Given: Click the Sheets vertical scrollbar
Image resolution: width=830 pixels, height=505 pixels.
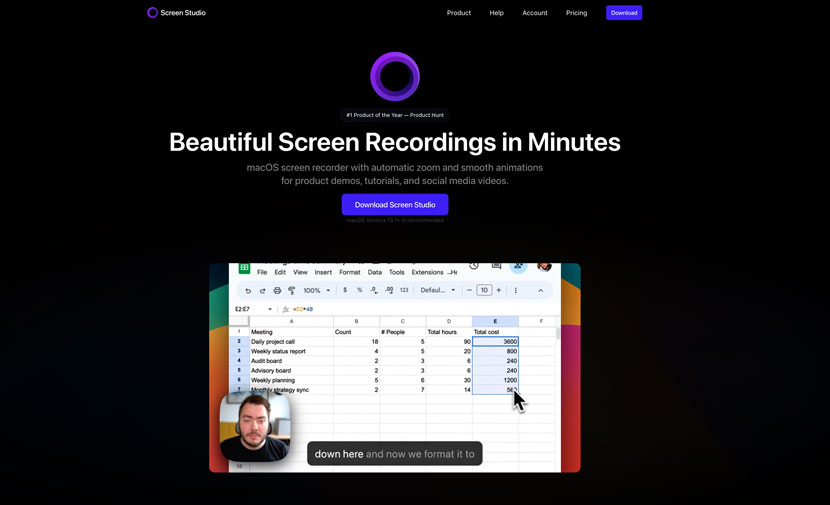Looking at the screenshot, I should click(x=557, y=333).
